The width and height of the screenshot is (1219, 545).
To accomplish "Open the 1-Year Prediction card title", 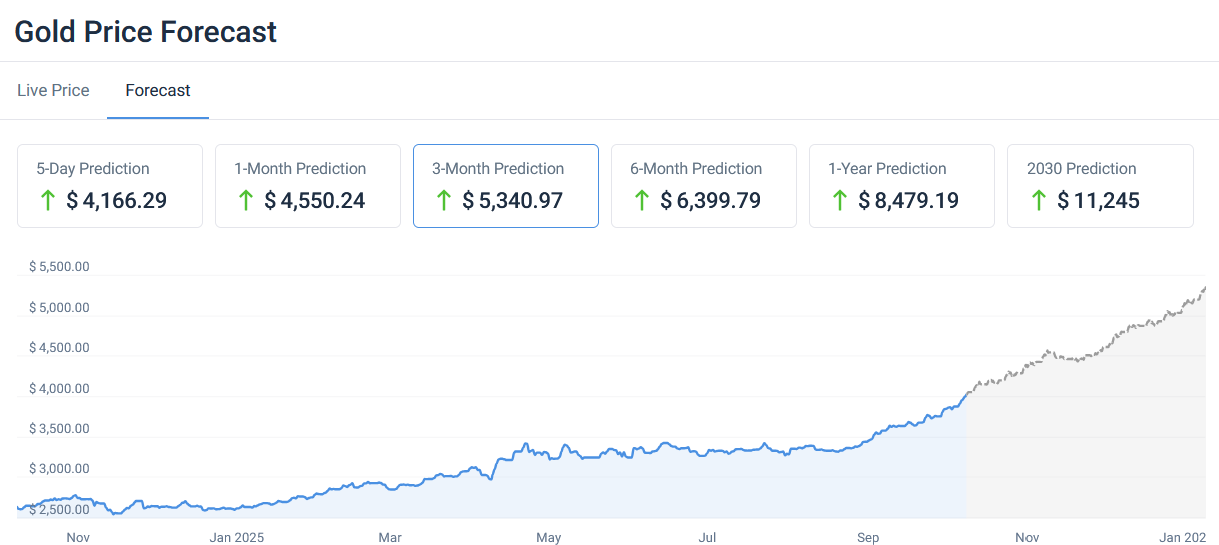I will 887,169.
